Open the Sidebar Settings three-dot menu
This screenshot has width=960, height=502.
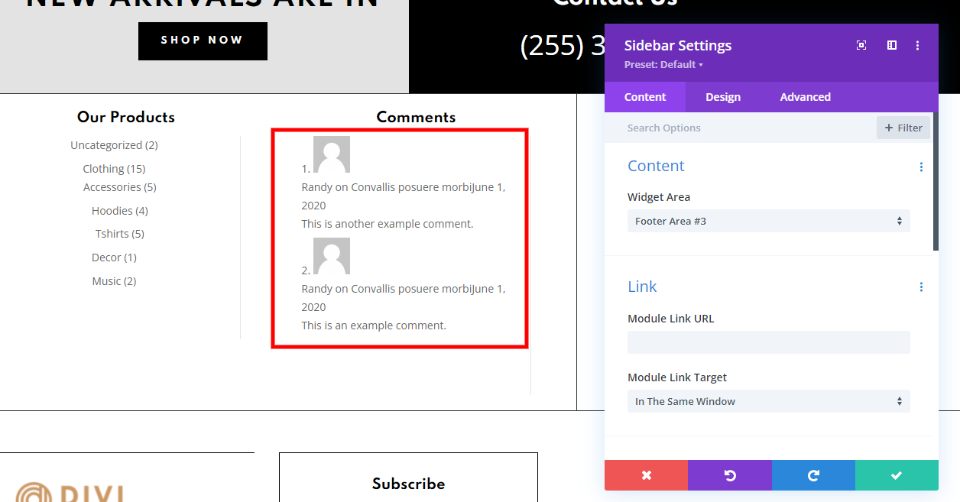[917, 45]
